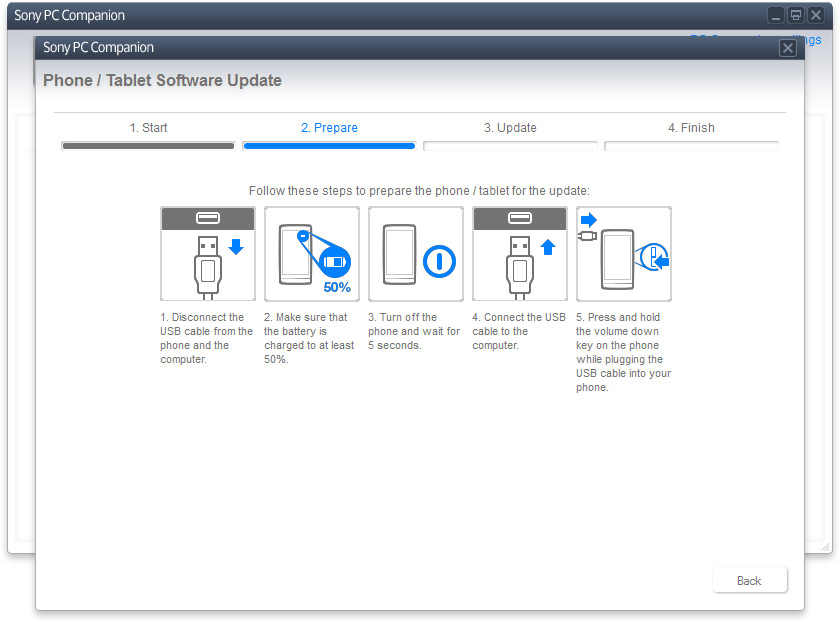The image size is (840, 622).
Task: Close the main Sony PC Companion window
Action: 816,15
